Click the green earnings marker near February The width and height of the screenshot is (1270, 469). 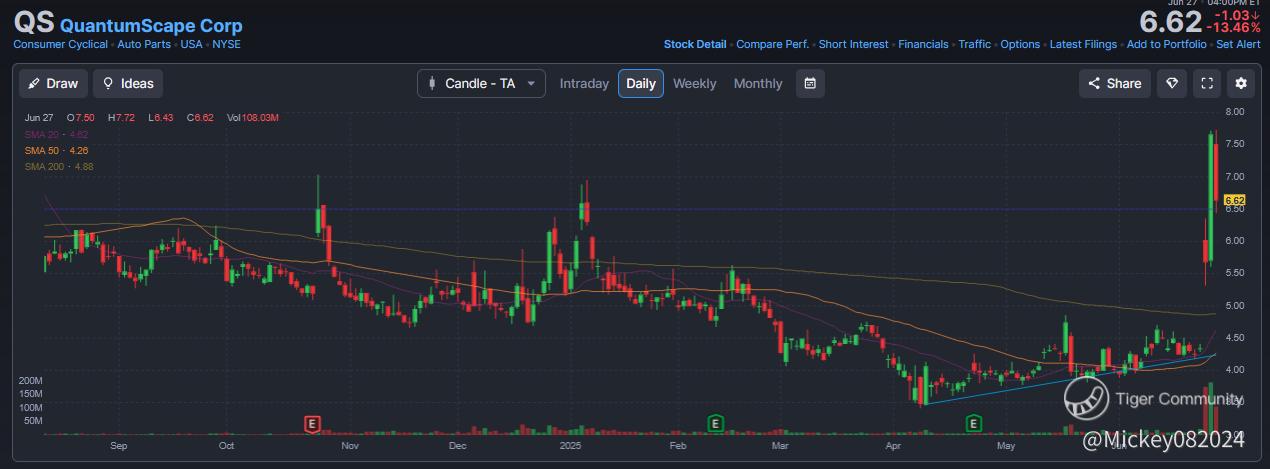point(715,423)
